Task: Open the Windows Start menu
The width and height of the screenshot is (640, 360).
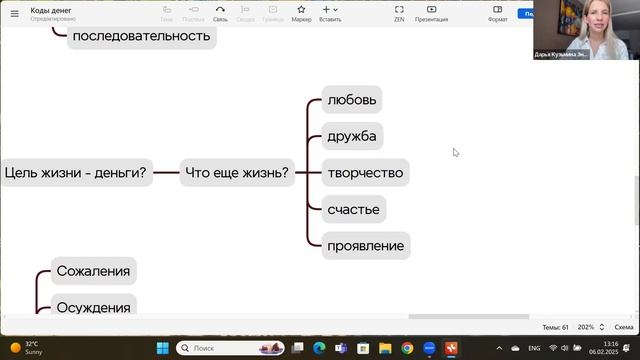Action: point(162,348)
